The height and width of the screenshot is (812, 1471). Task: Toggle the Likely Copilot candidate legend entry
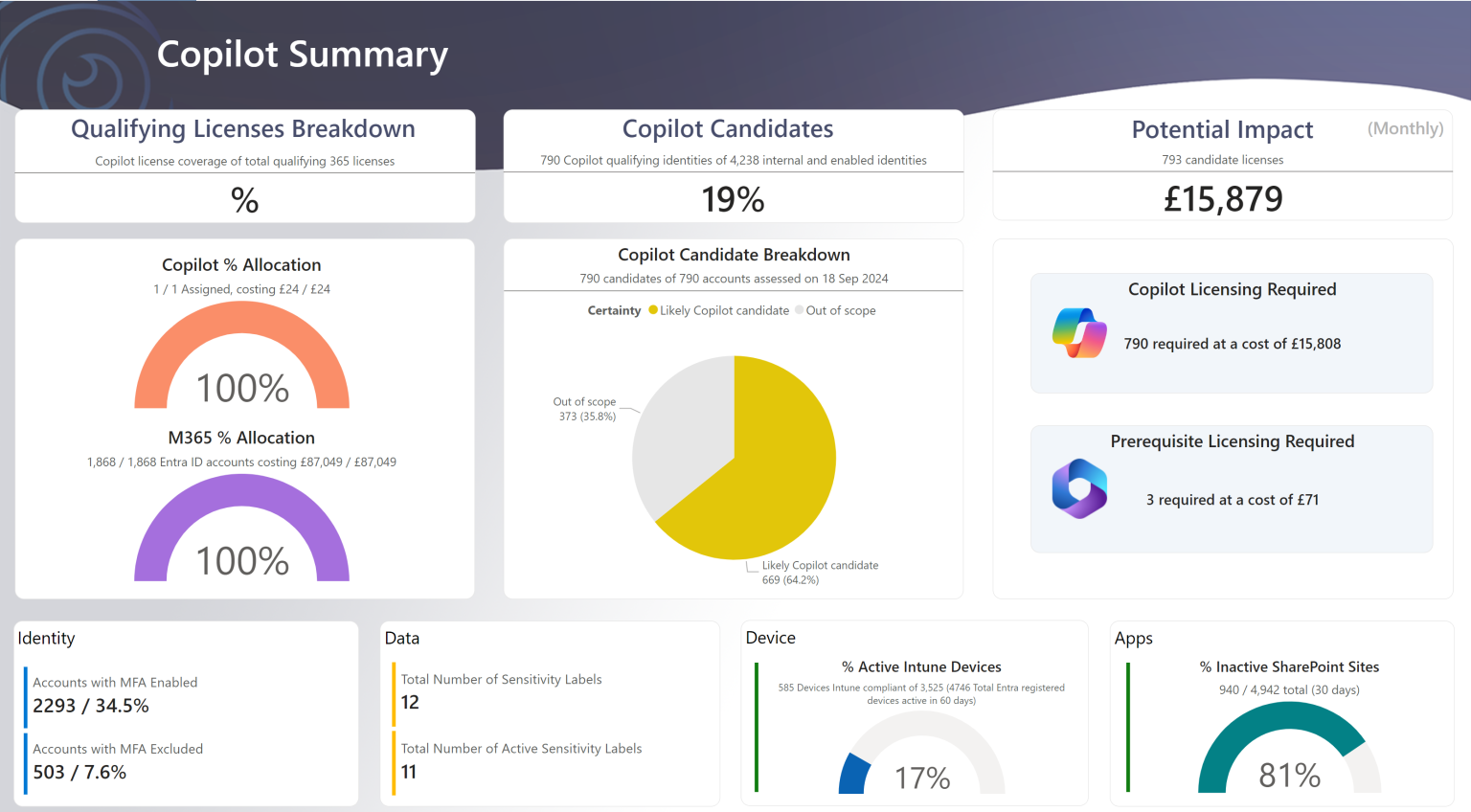(725, 310)
